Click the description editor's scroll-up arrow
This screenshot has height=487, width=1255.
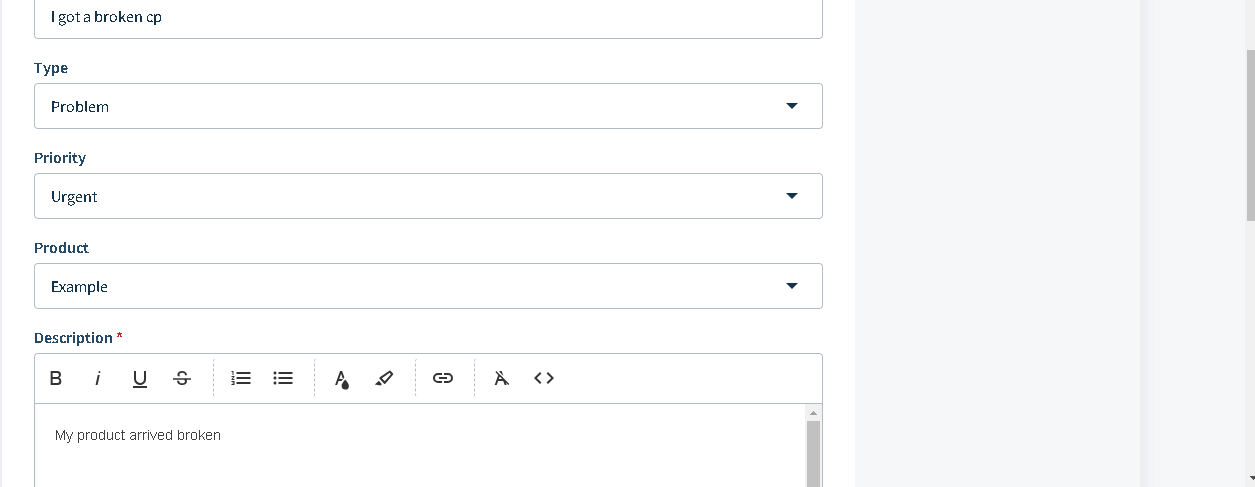(x=813, y=413)
